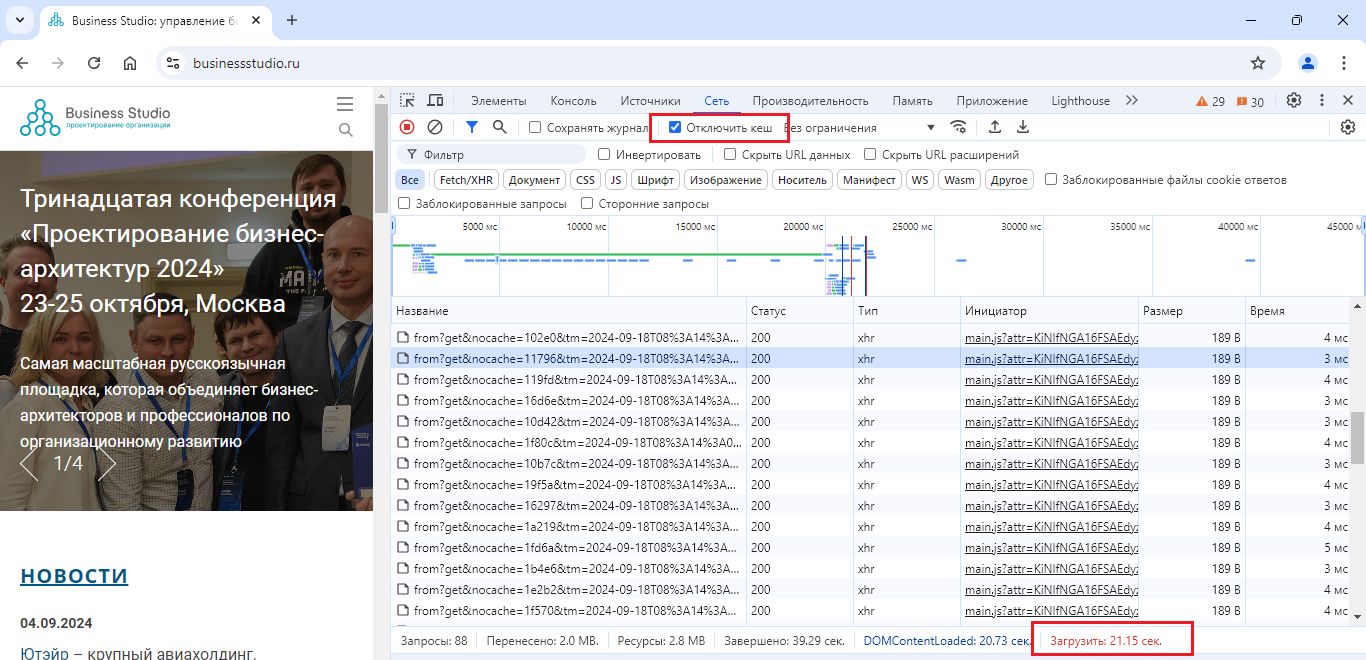Filter requests by CSS type
The height and width of the screenshot is (660, 1366).
(x=585, y=180)
